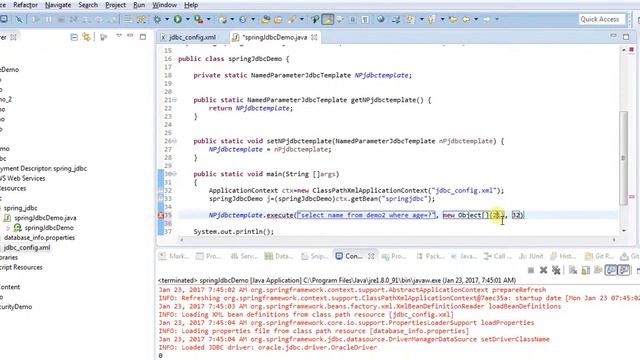Open dropdown next to Next Annotation icon
Screen dimensions: 640x360
(x=421, y=19)
